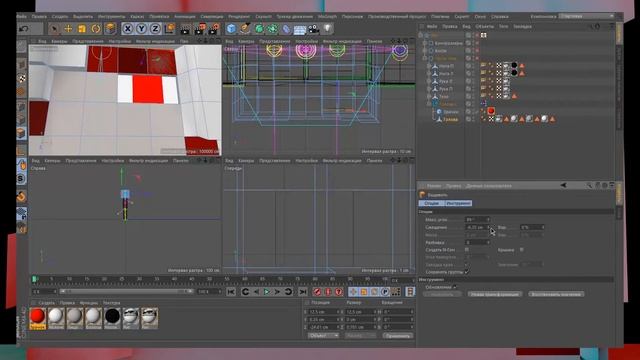This screenshot has height=360, width=640.
Task: Toggle the Preserve Groups checkbox
Action: tap(467, 272)
